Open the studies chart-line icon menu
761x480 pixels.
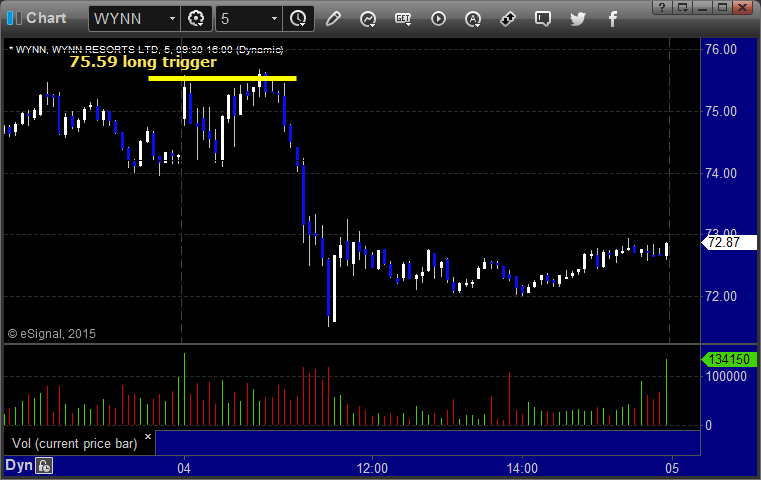tap(368, 19)
